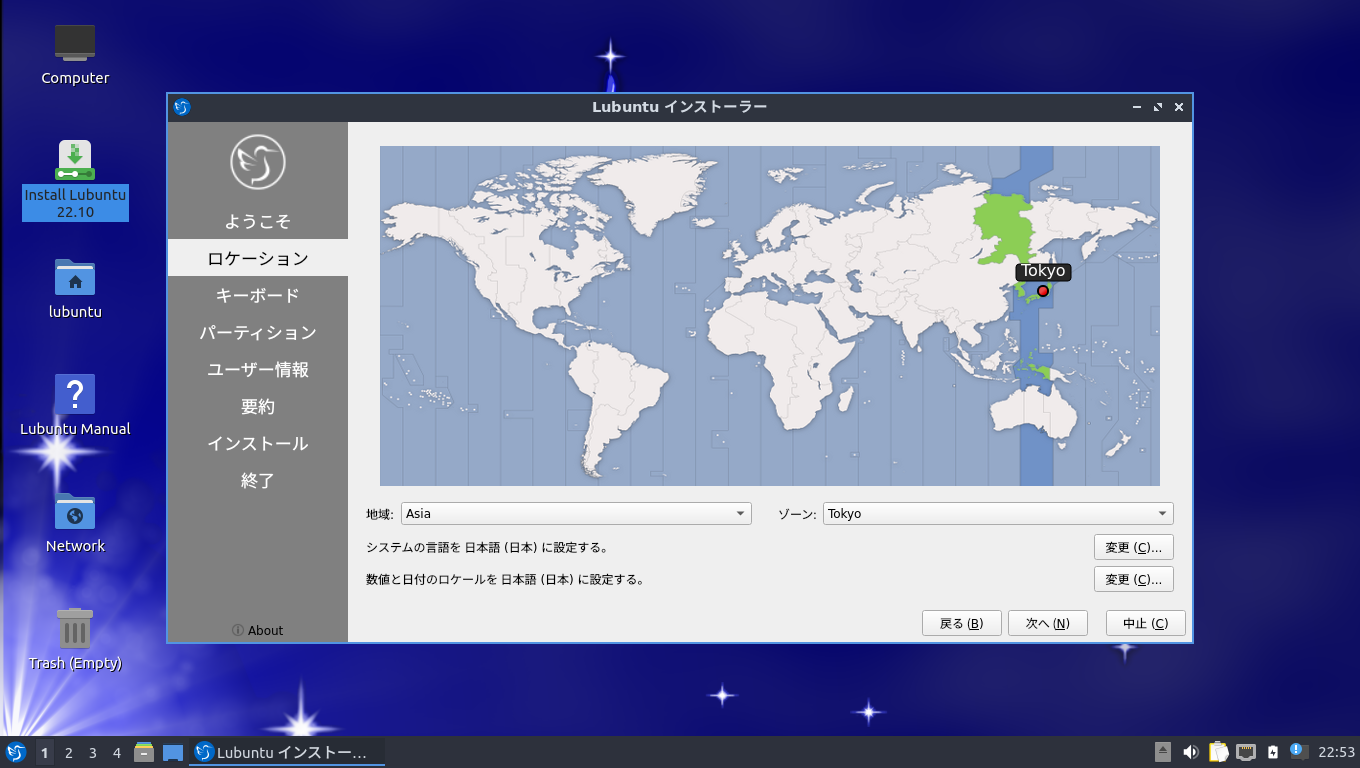The height and width of the screenshot is (768, 1360).
Task: Click the show desktop icon in the taskbar
Action: [173, 752]
